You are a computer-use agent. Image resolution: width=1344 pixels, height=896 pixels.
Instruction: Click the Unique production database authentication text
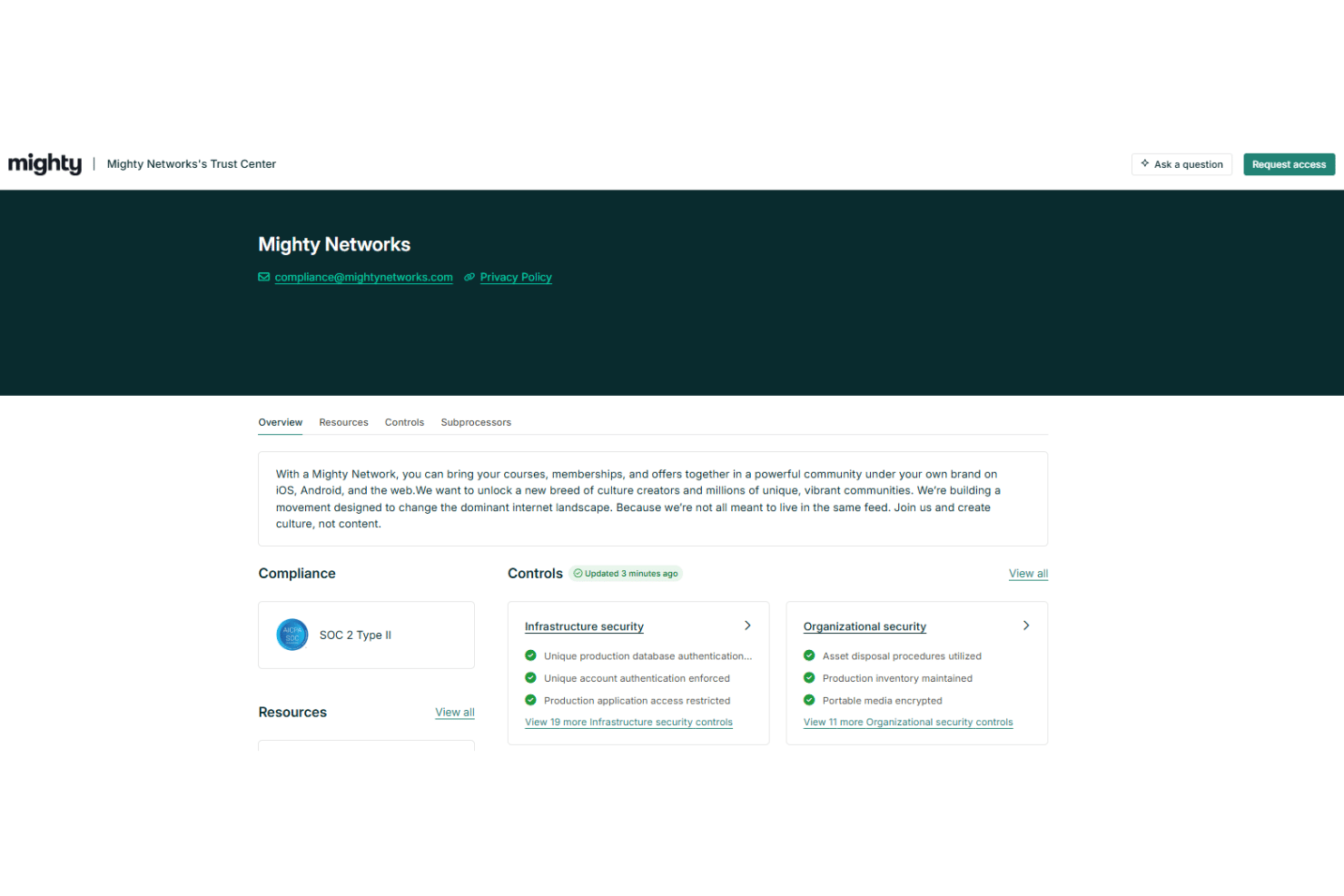point(647,655)
